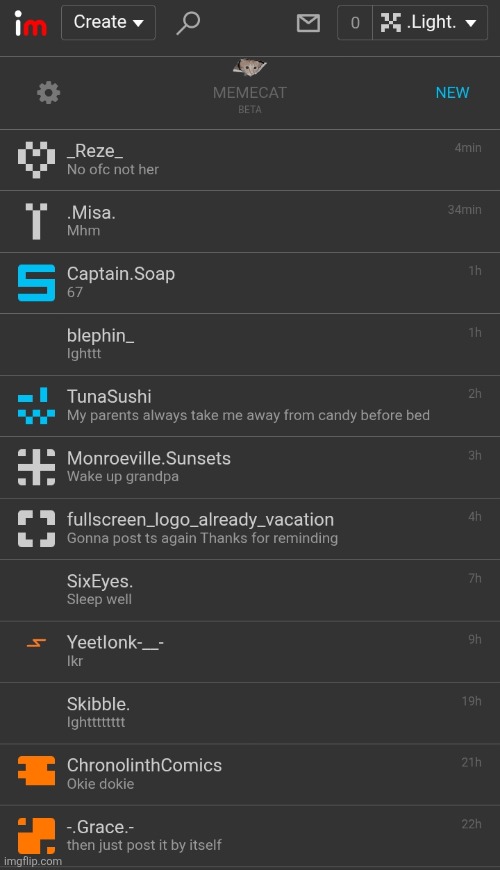
Task: Click Captain.Soap's blue S avatar
Action: pyautogui.click(x=37, y=283)
